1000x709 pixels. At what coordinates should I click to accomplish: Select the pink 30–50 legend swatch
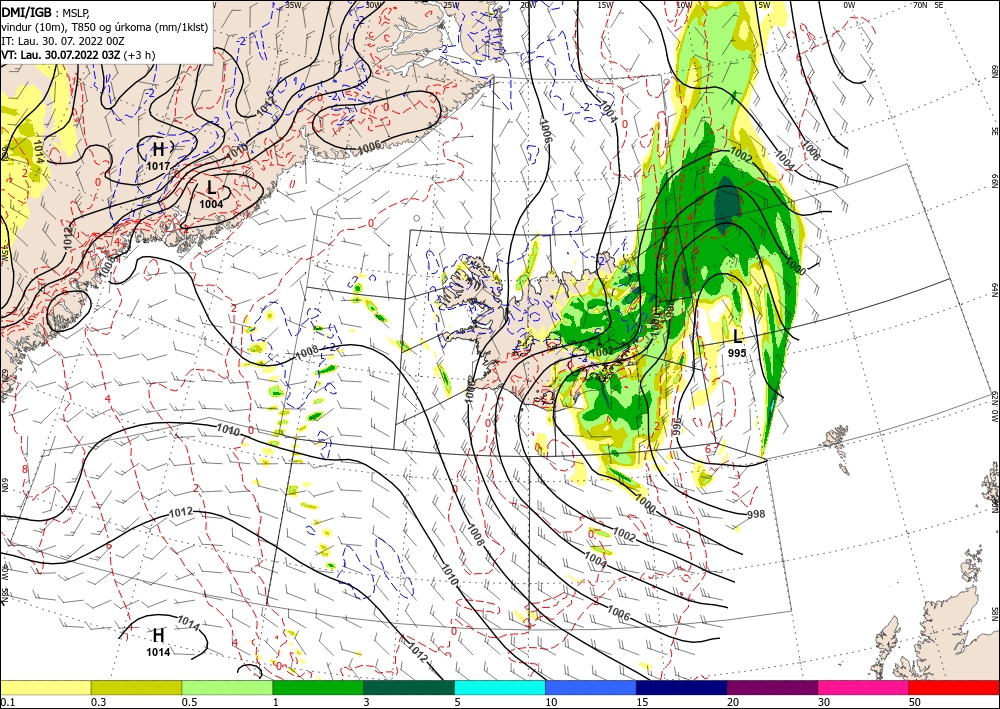coord(864,687)
